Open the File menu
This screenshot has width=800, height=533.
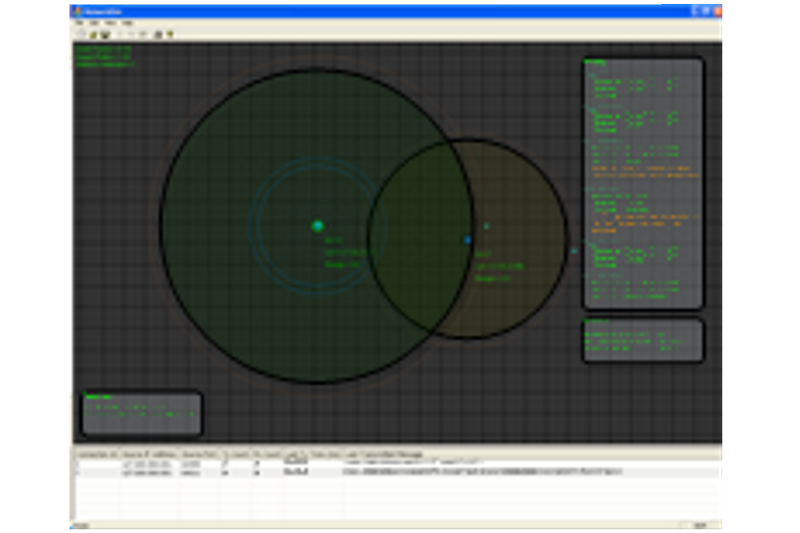tap(80, 23)
